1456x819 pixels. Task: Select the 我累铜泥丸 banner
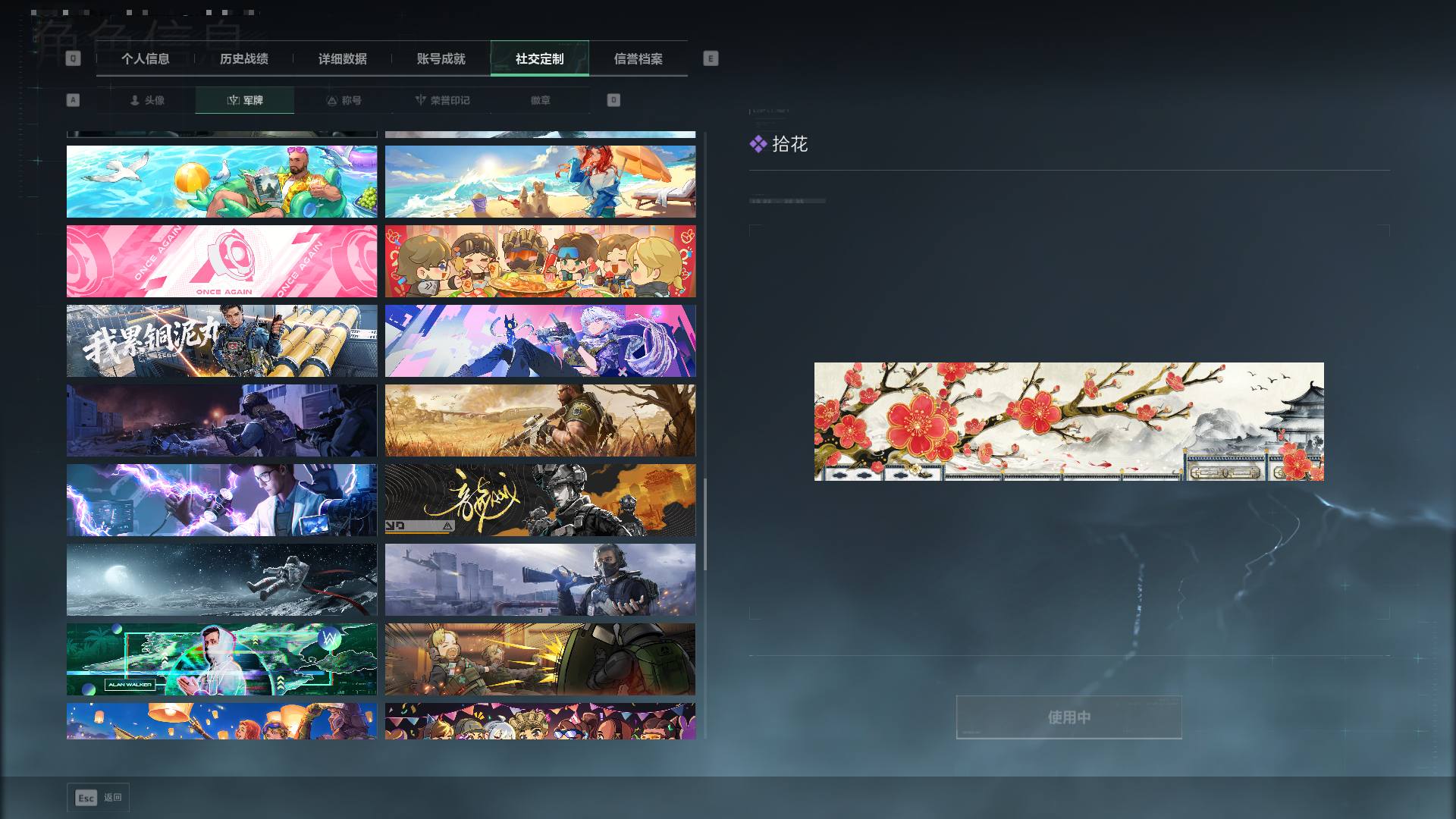221,341
